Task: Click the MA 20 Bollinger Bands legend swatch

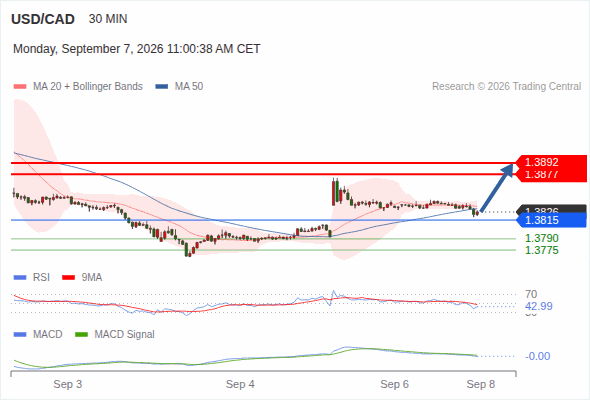Action: tap(20, 87)
